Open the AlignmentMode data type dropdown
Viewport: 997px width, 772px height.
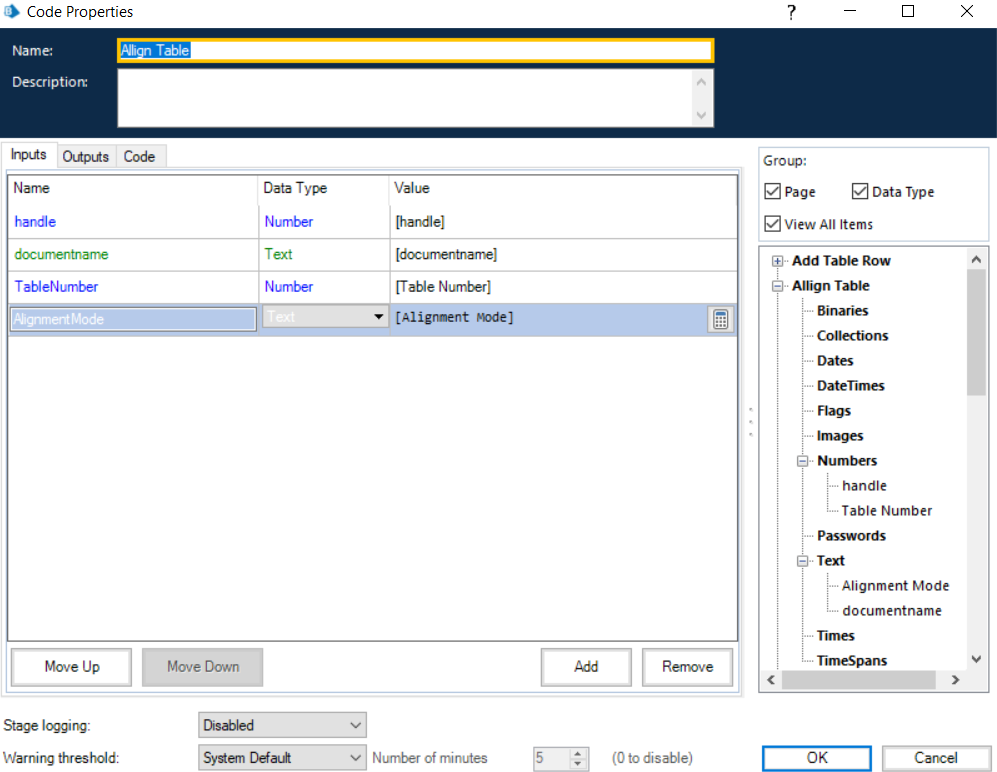click(x=378, y=318)
